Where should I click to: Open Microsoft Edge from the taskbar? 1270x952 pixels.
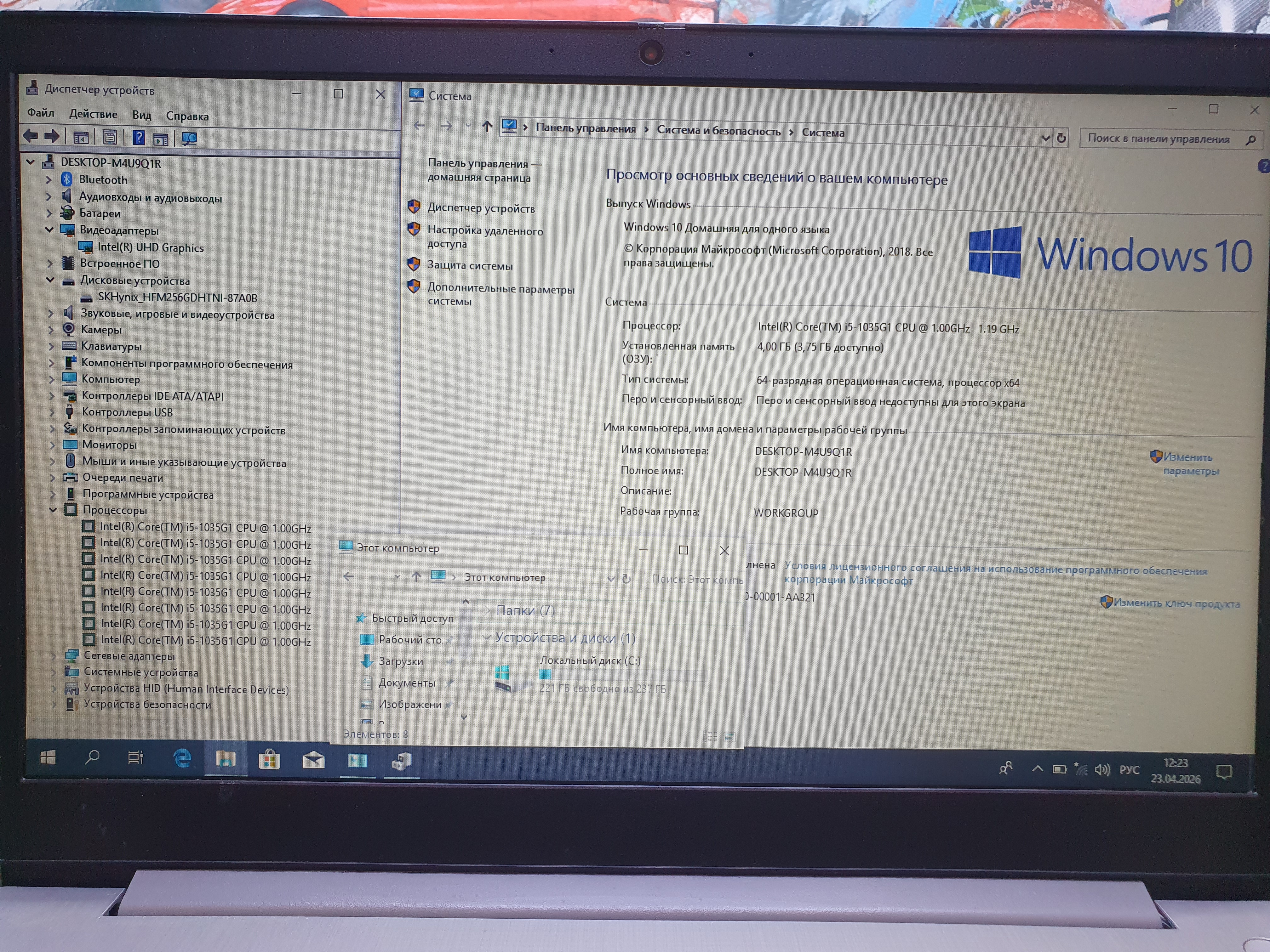tap(182, 759)
